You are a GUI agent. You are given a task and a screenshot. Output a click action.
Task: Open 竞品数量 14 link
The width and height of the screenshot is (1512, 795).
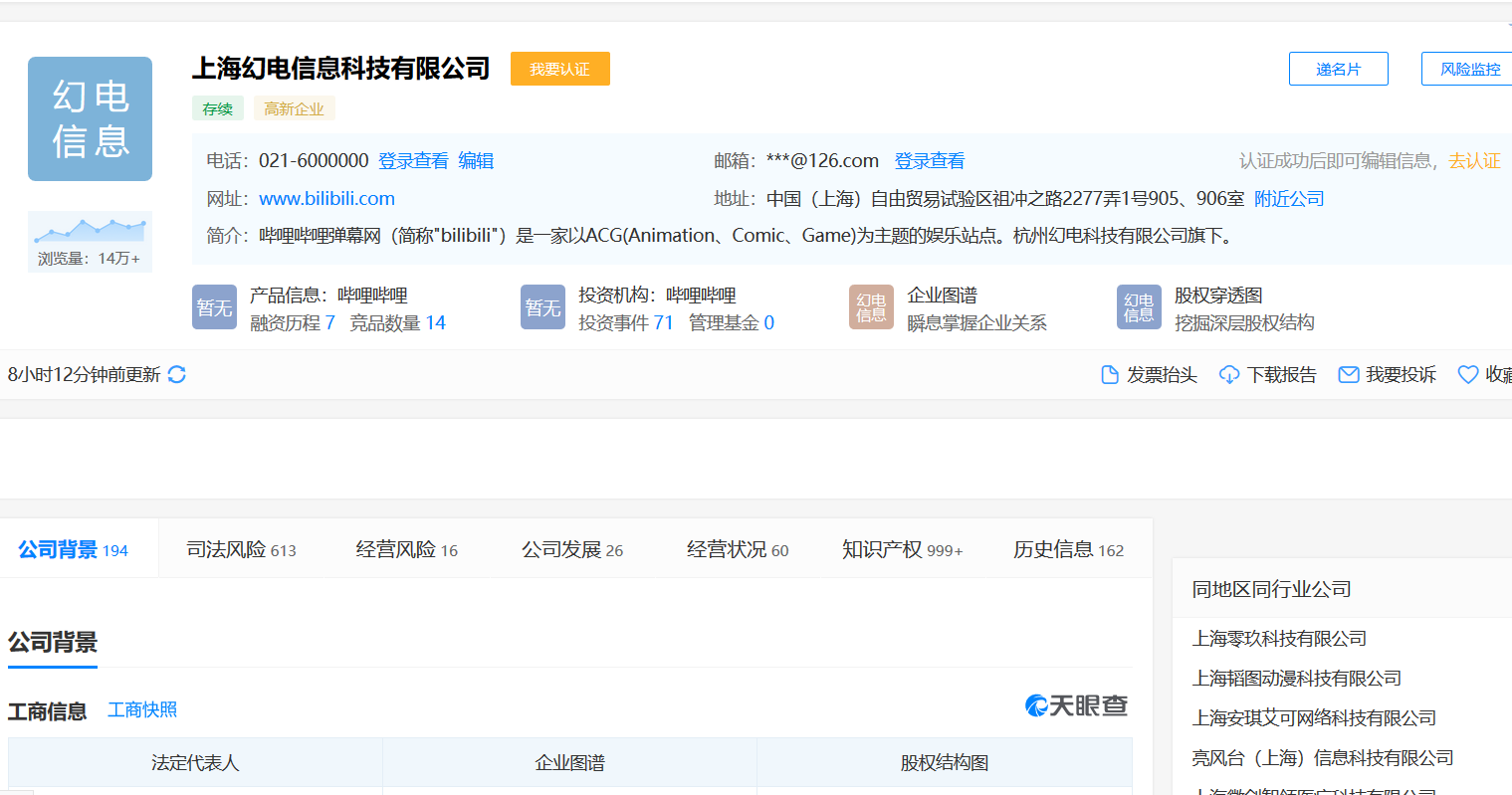point(397,323)
